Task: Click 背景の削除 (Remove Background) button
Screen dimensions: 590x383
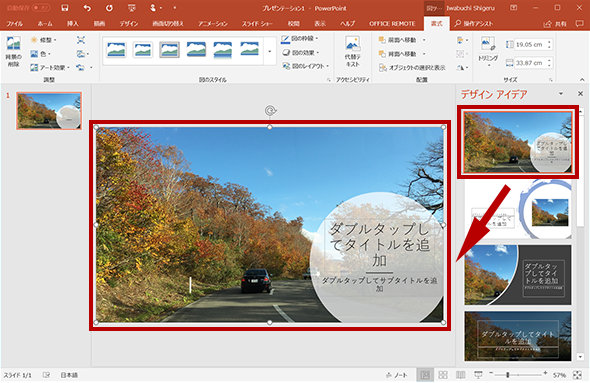Action: (14, 52)
